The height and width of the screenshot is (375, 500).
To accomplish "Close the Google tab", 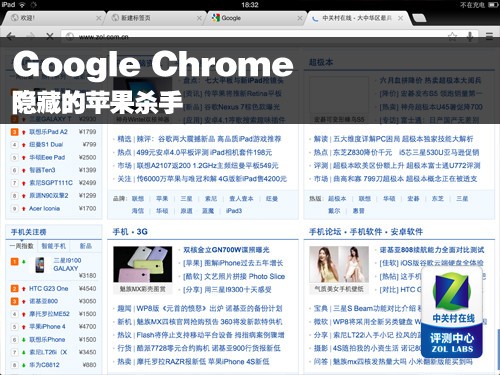I will click(x=300, y=18).
